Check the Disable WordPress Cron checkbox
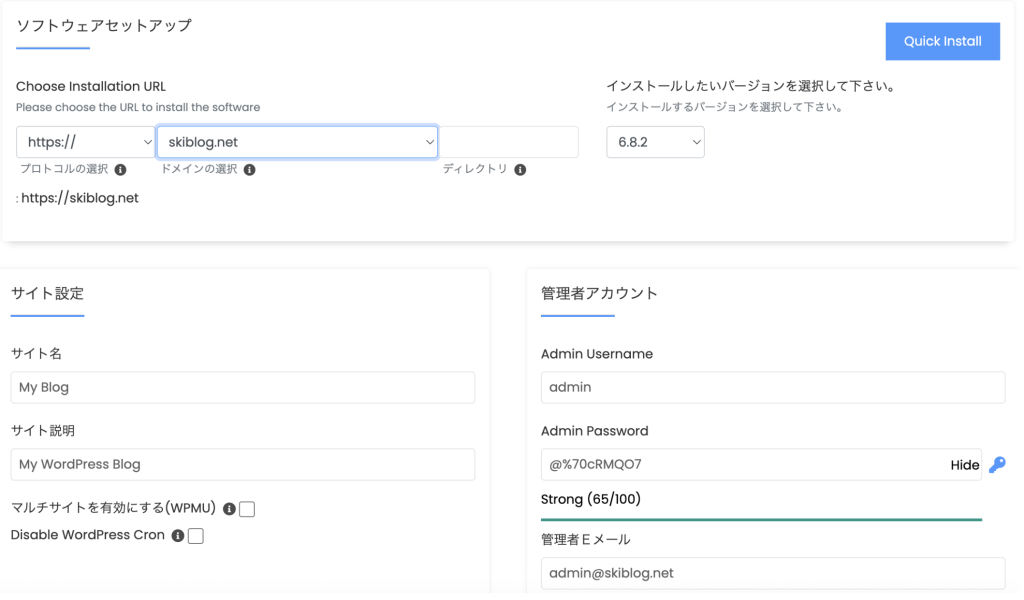 [x=196, y=536]
